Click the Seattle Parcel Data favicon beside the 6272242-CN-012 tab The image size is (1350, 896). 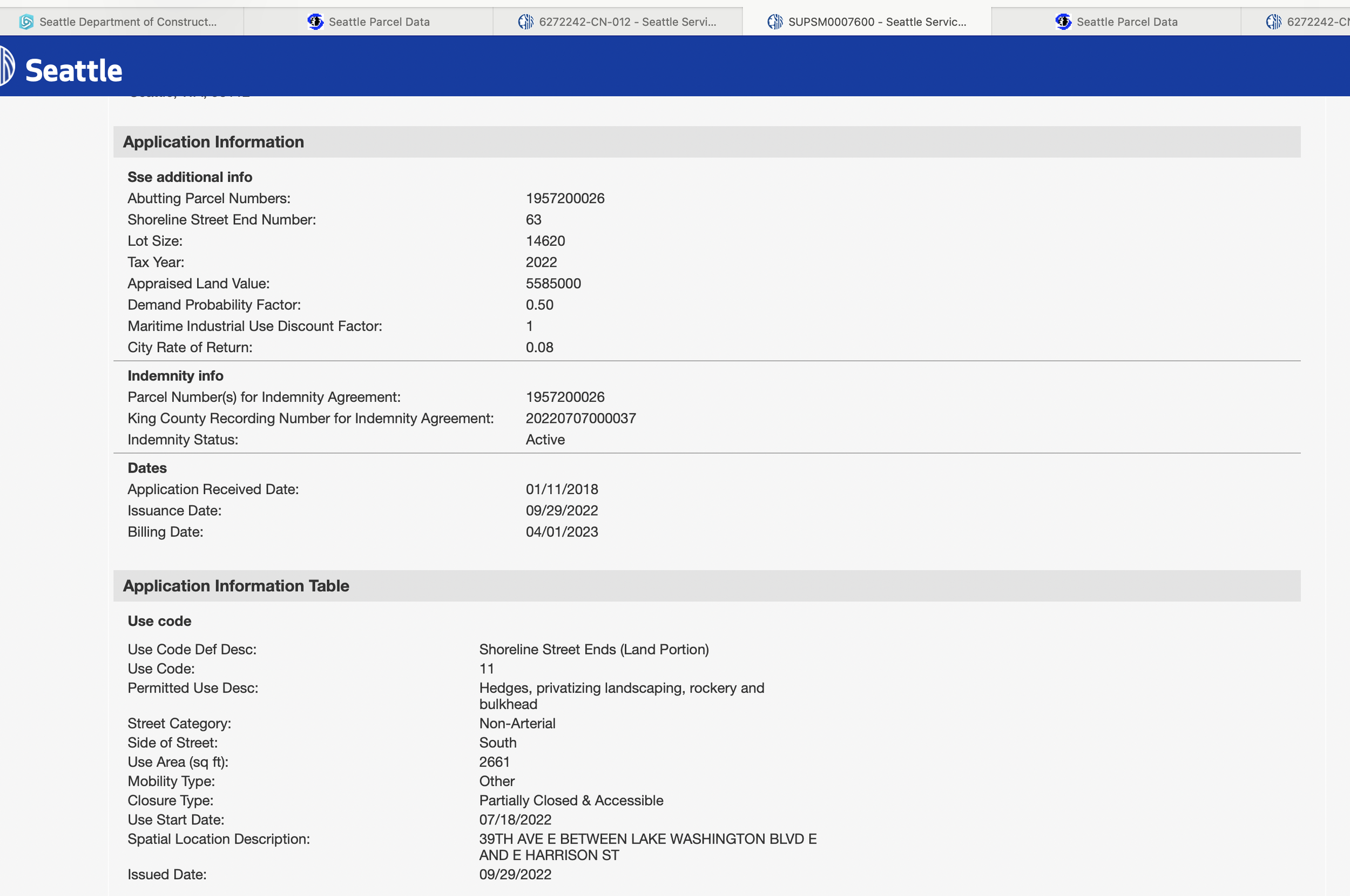[315, 22]
